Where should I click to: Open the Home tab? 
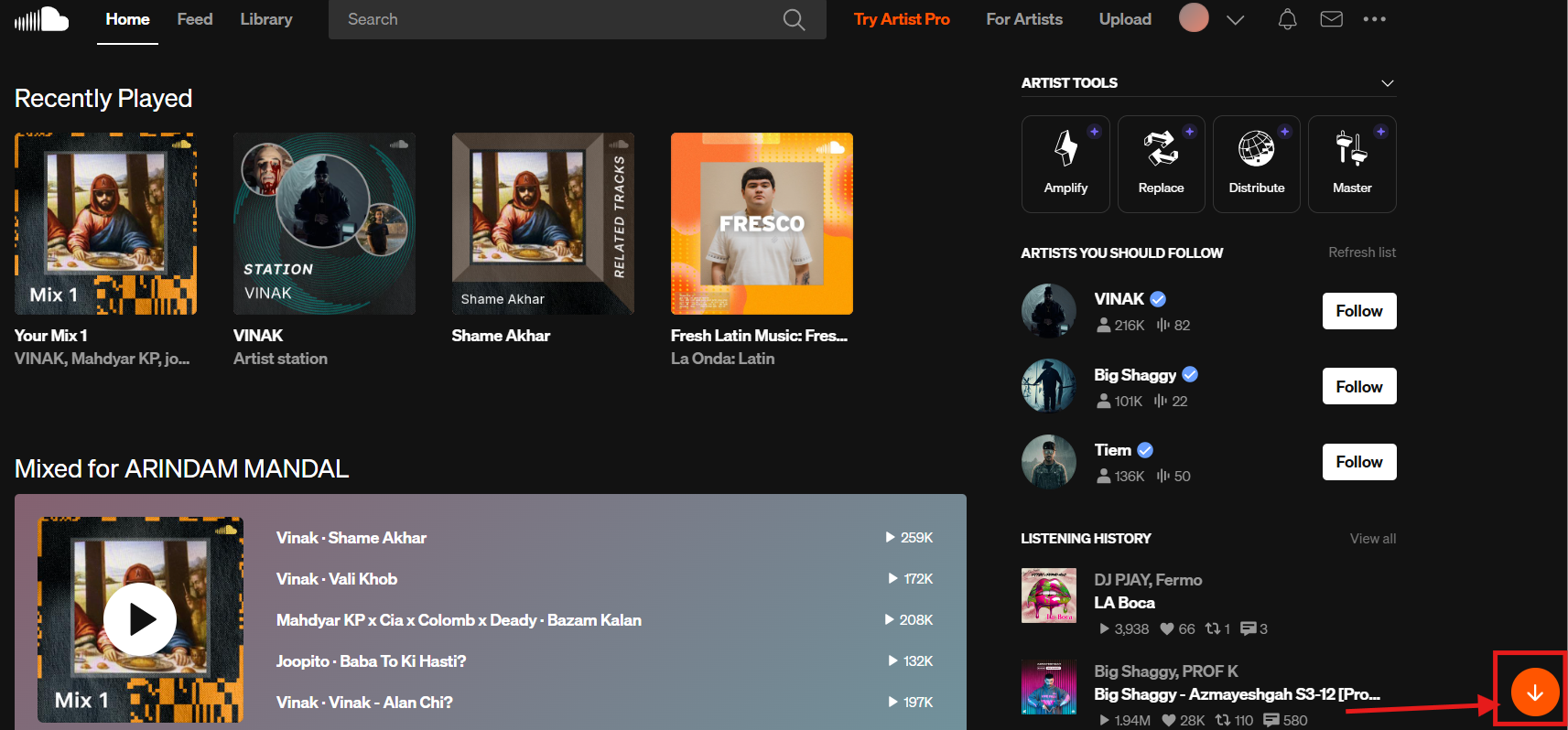click(x=127, y=19)
